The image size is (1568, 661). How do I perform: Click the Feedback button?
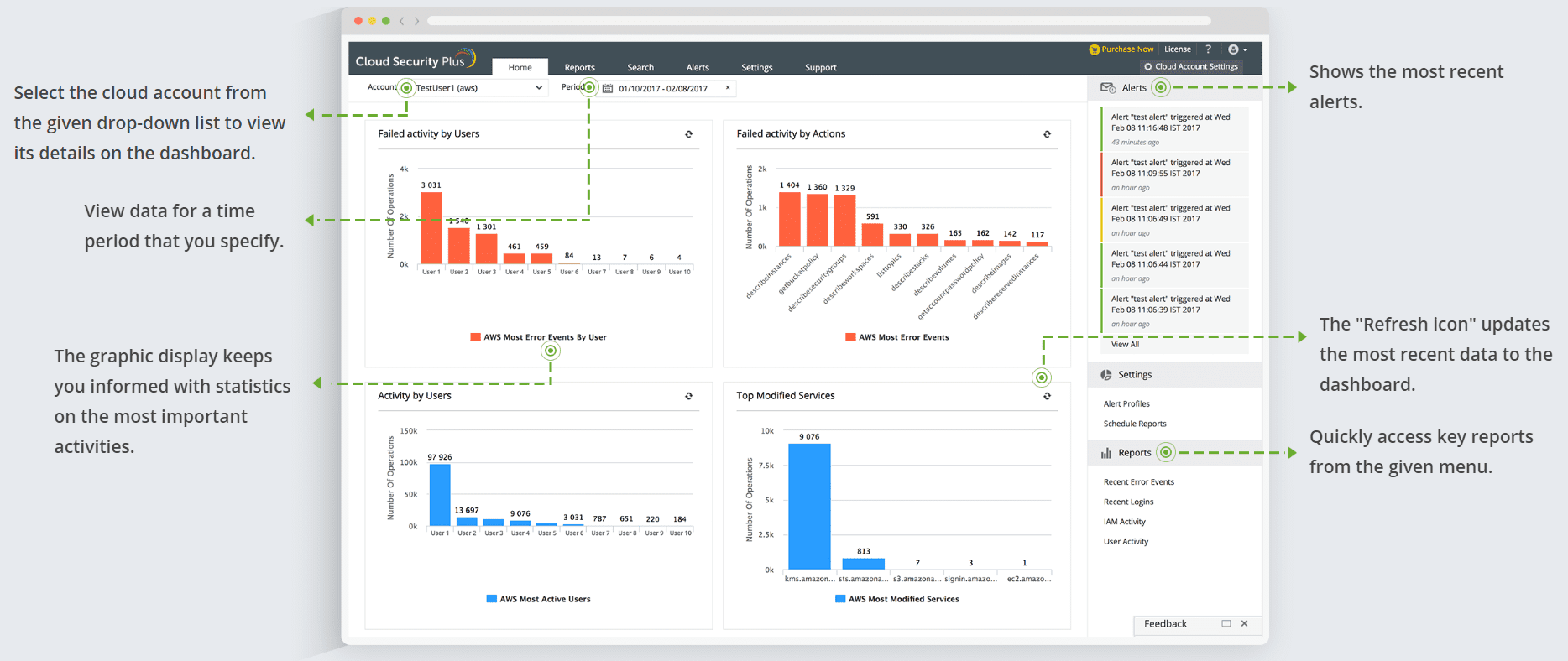1165,623
